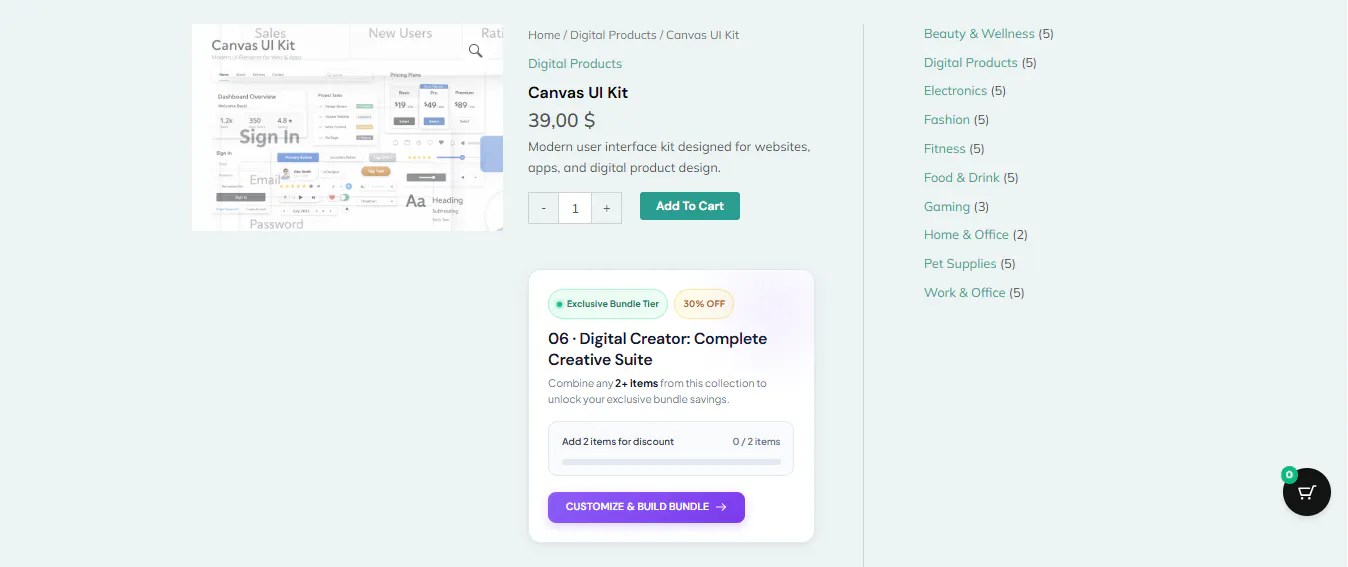The height and width of the screenshot is (567, 1348).
Task: Click green Digital Products category link above title
Action: click(x=575, y=64)
